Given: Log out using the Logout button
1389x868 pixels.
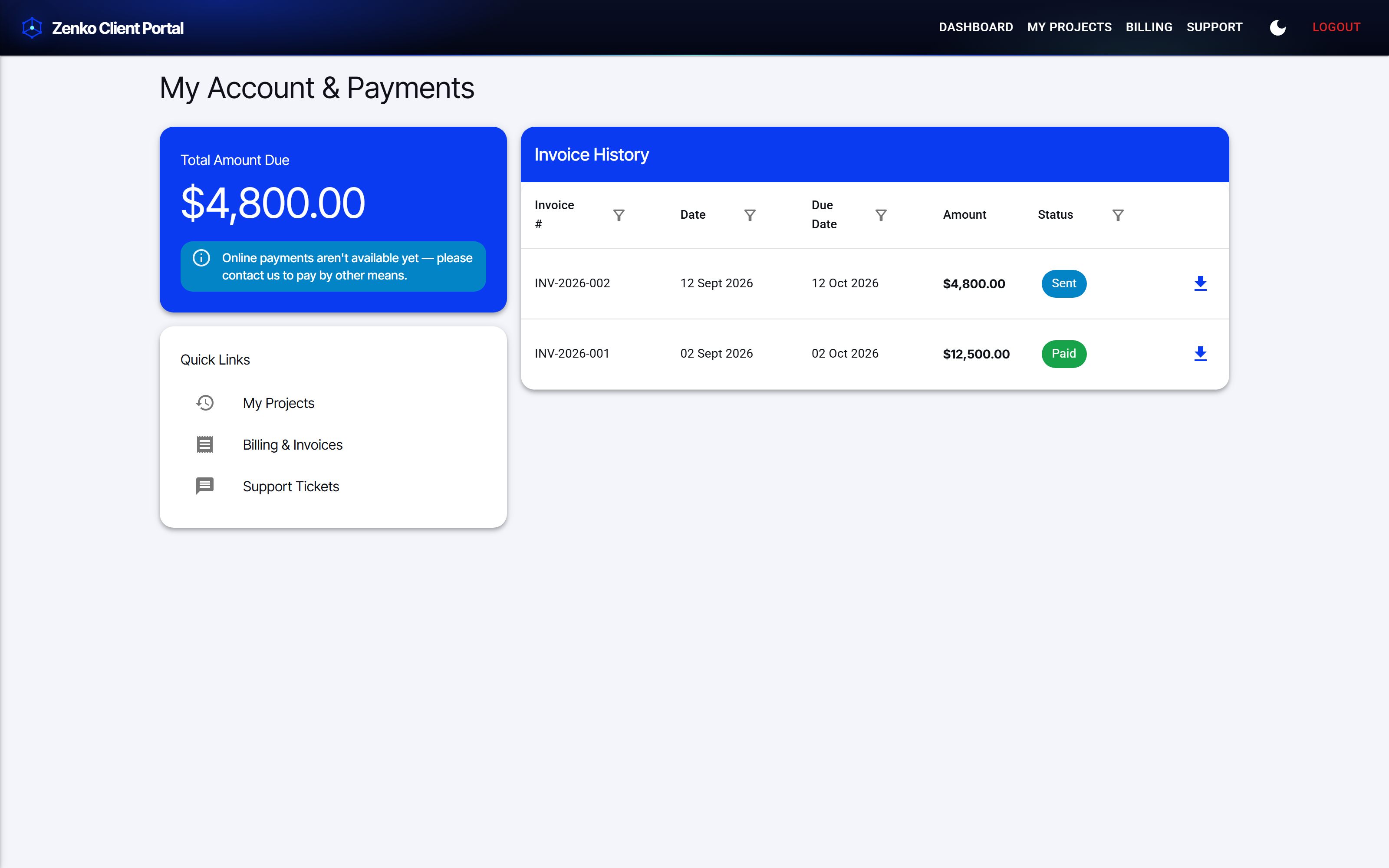Looking at the screenshot, I should click(x=1336, y=27).
